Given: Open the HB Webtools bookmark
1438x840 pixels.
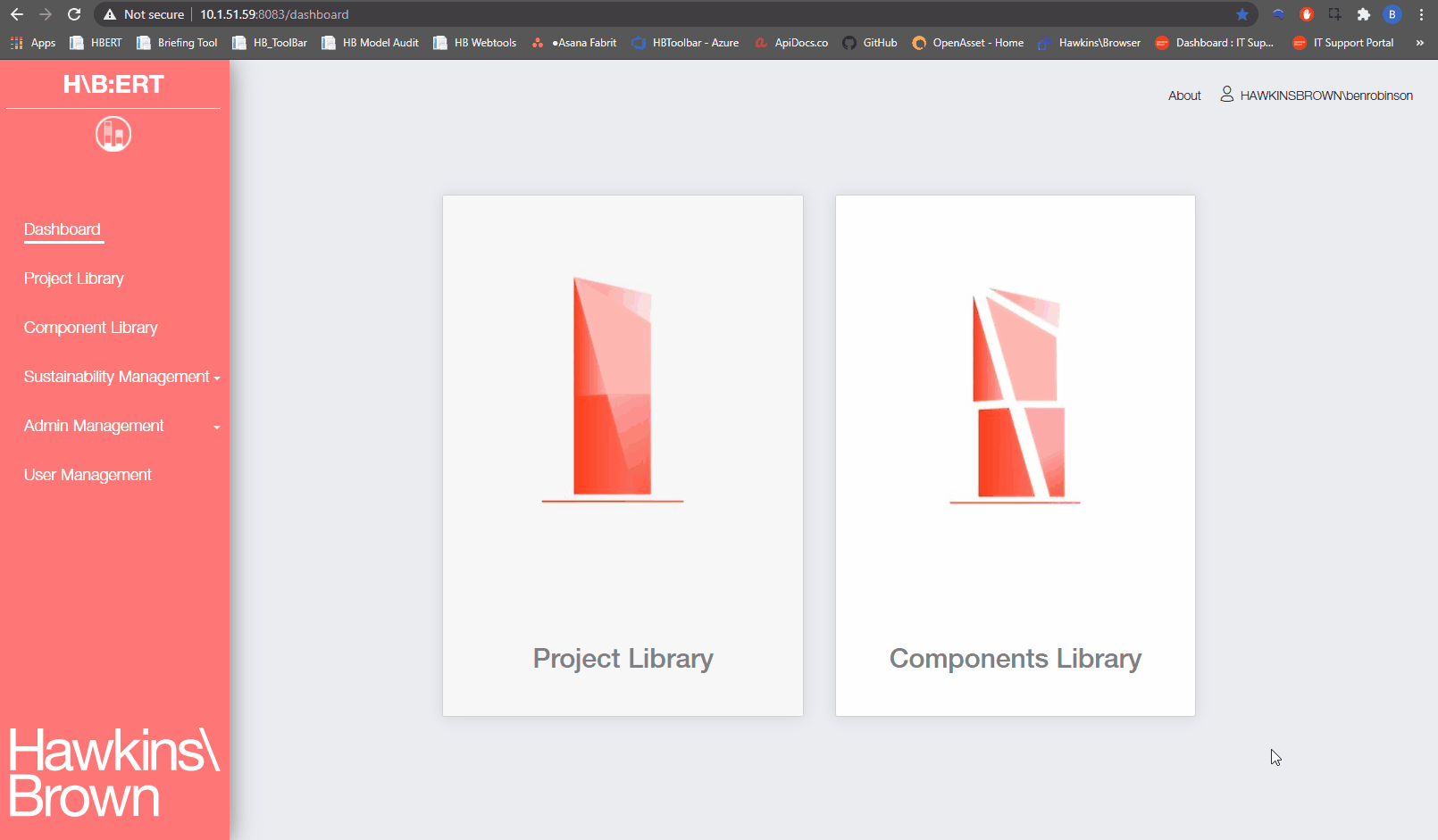Looking at the screenshot, I should point(475,43).
